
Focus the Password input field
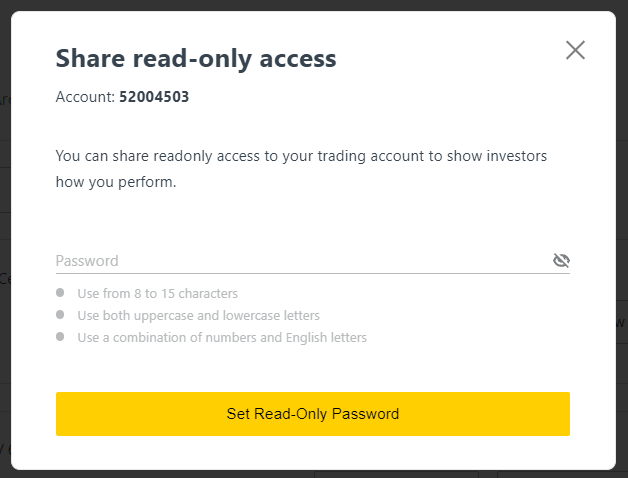pyautogui.click(x=300, y=261)
